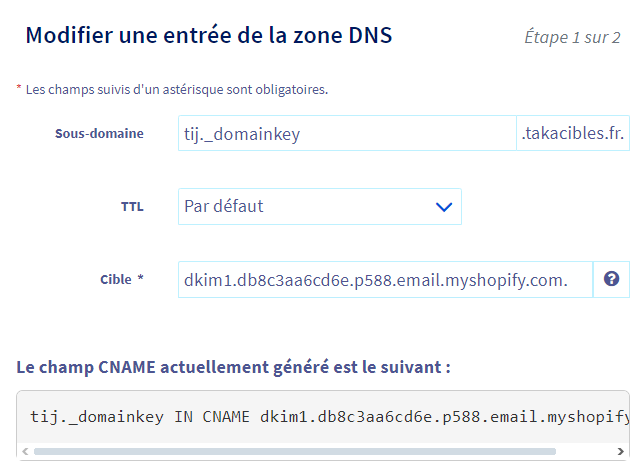The image size is (644, 476).
Task: Click the help question mark icon beside Cible
Action: (x=611, y=280)
